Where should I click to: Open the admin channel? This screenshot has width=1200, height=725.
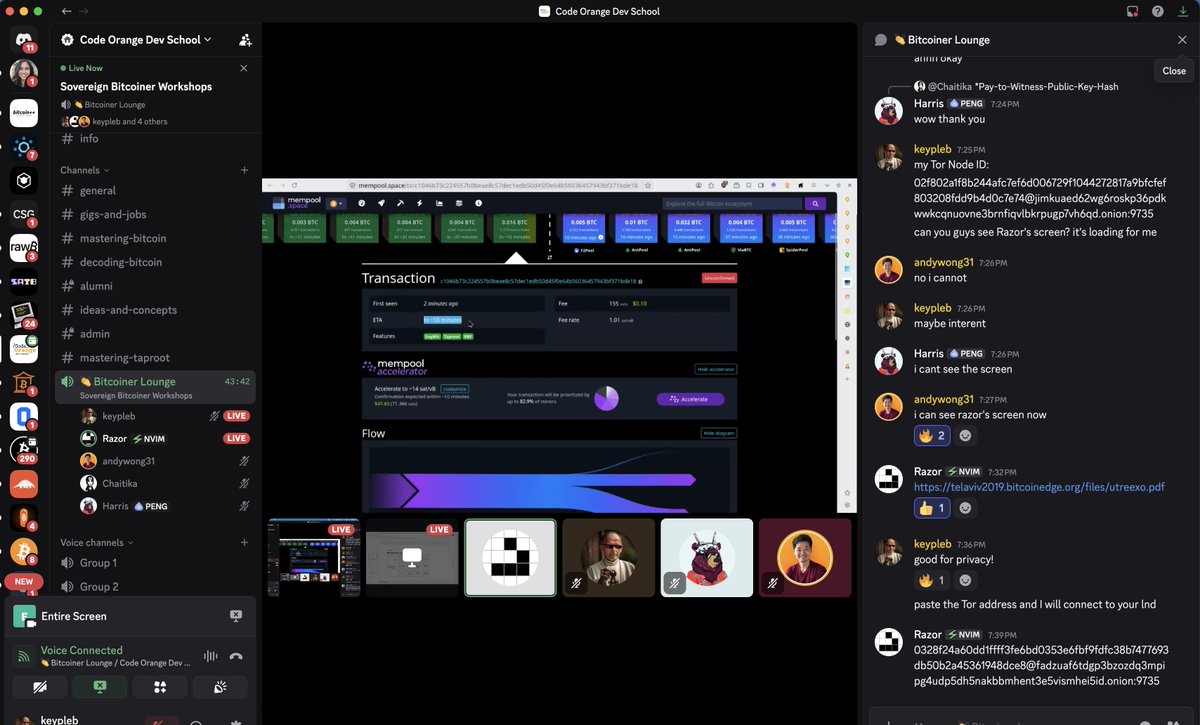coord(155,334)
